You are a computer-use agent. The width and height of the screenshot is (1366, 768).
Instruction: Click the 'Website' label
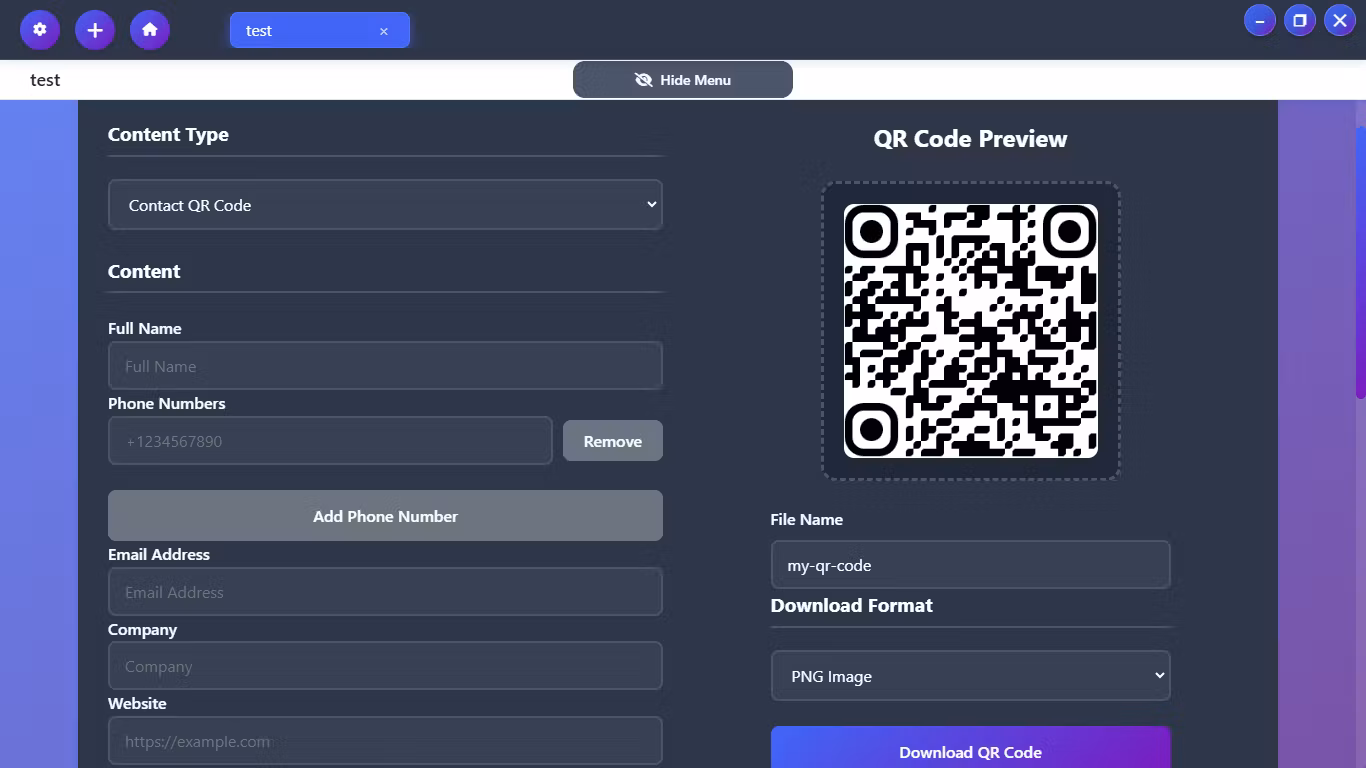pos(137,704)
